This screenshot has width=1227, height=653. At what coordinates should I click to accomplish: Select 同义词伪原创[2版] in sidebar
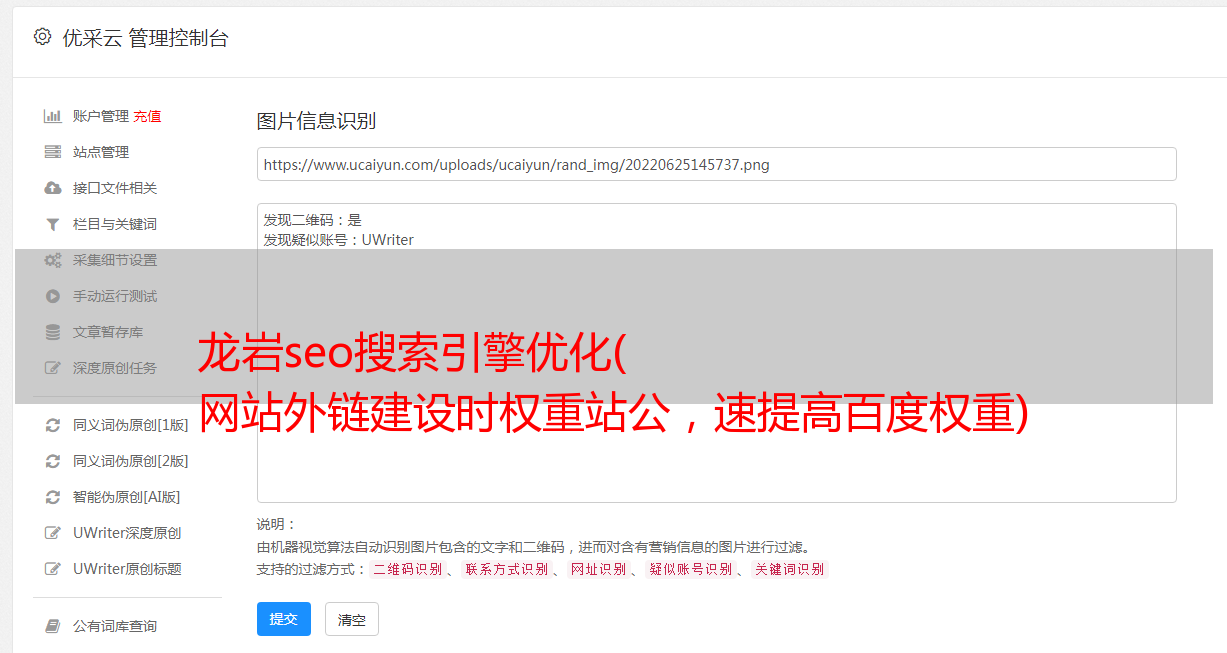point(130,461)
